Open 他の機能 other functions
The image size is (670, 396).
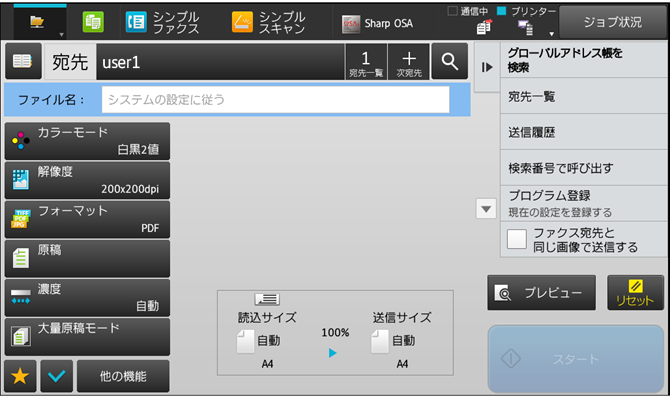(123, 376)
